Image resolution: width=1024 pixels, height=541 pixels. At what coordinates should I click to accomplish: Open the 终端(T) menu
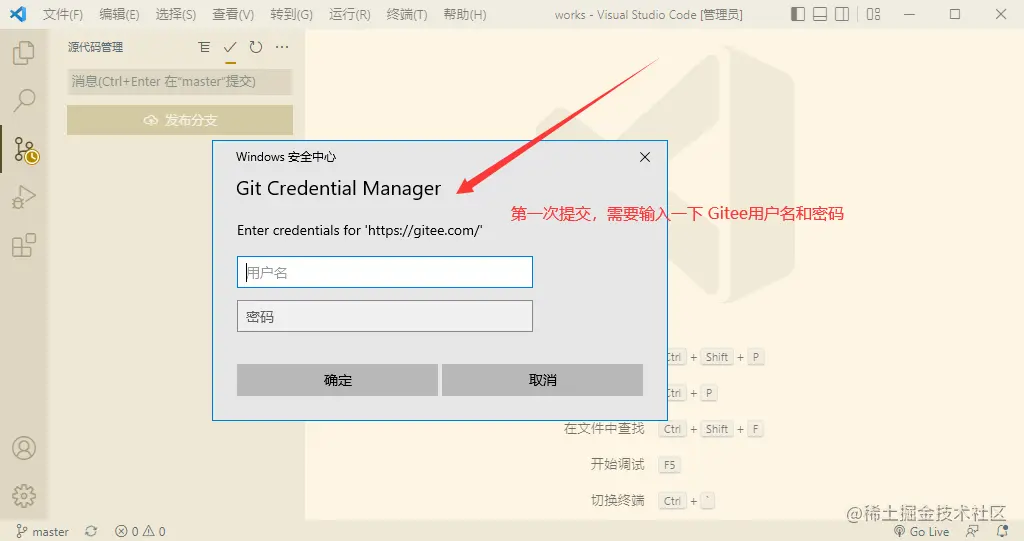pyautogui.click(x=407, y=14)
